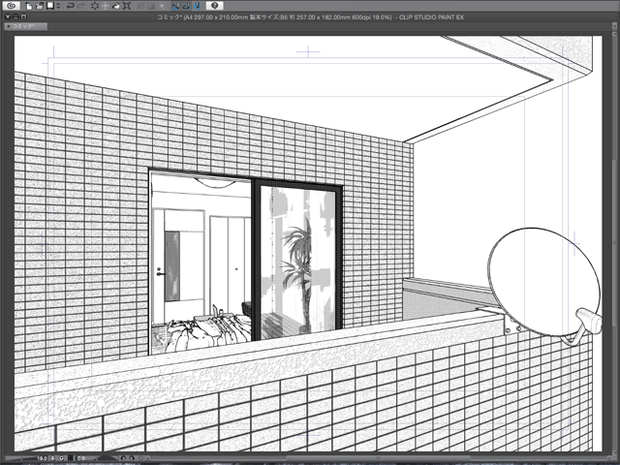The width and height of the screenshot is (620, 465).
Task: Click the zoom slider at bottom left
Action: 20,458
